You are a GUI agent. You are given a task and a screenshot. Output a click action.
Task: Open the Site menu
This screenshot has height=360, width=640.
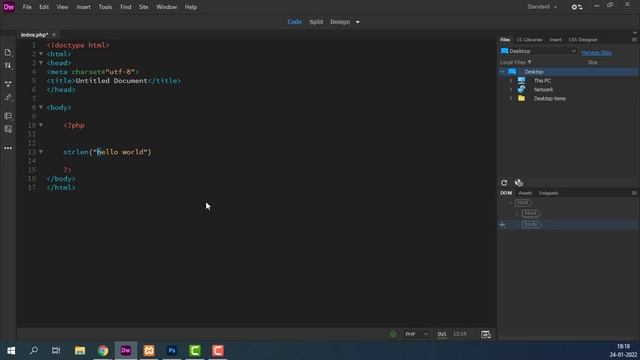(143, 7)
